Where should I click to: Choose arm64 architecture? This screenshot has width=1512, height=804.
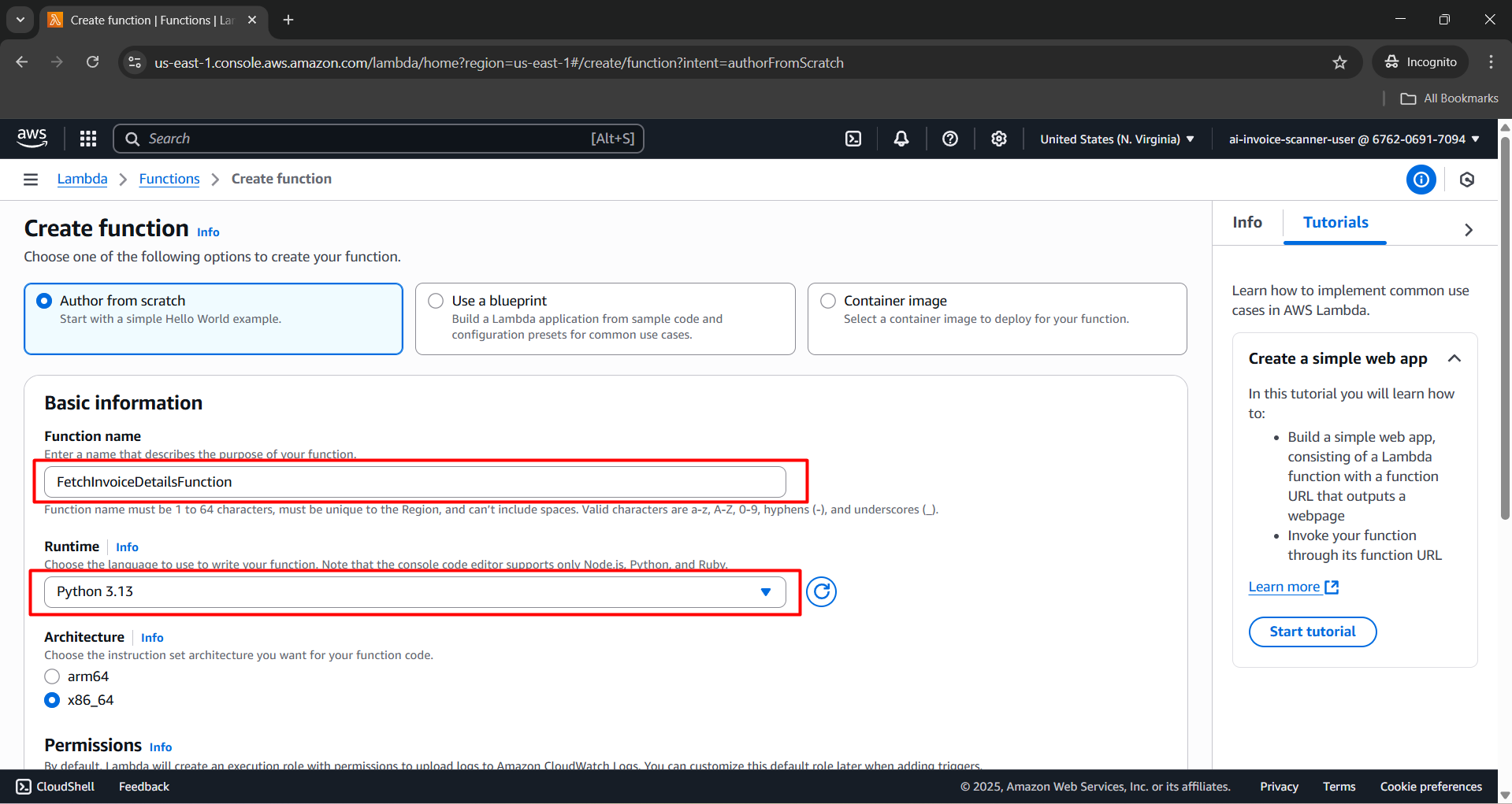[x=52, y=676]
